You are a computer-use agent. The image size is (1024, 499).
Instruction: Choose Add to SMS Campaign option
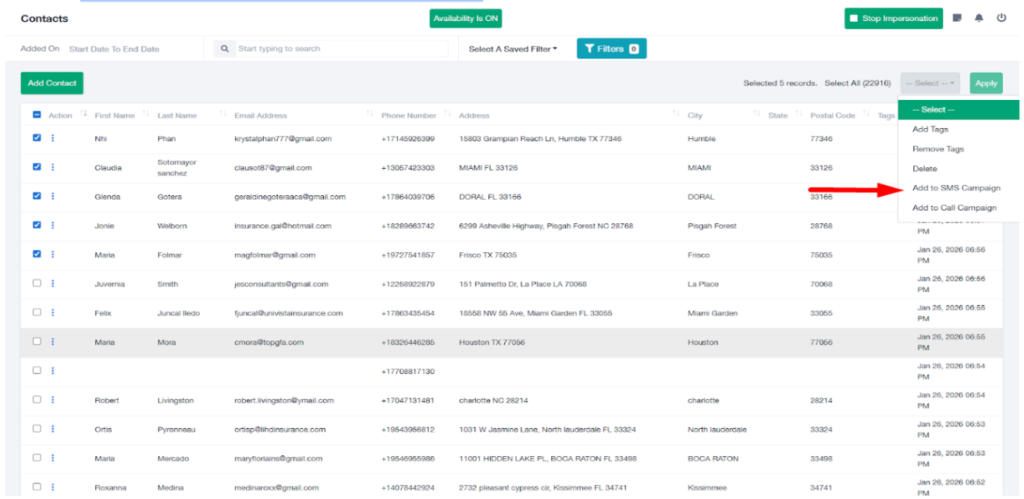point(956,188)
